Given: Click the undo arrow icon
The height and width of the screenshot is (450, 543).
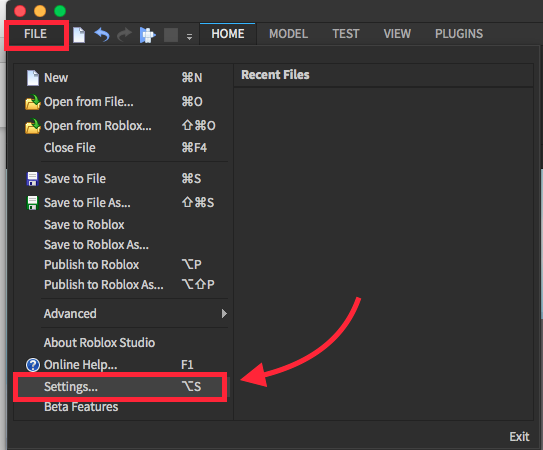Looking at the screenshot, I should (x=102, y=35).
